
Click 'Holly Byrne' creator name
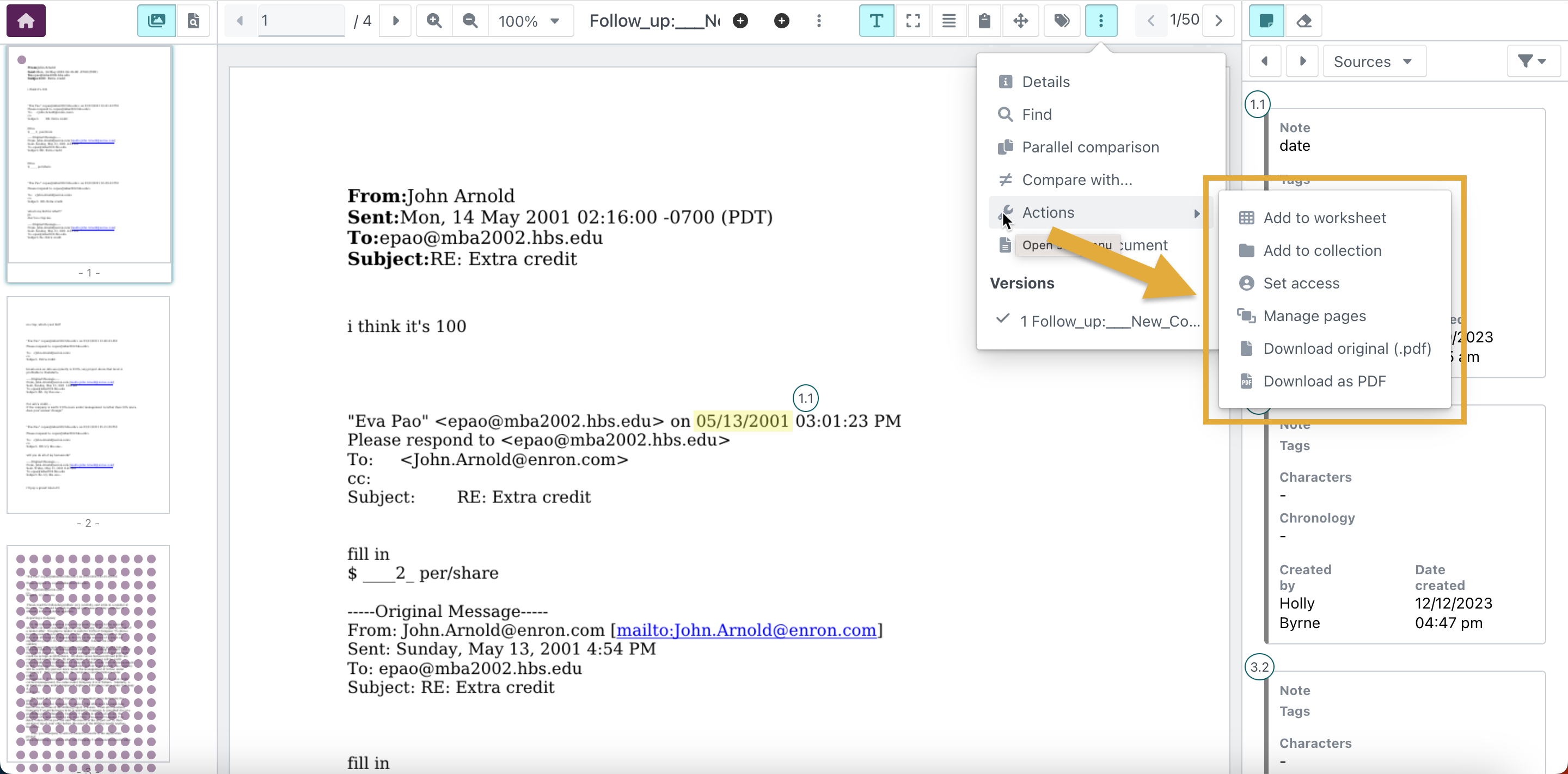(1300, 613)
